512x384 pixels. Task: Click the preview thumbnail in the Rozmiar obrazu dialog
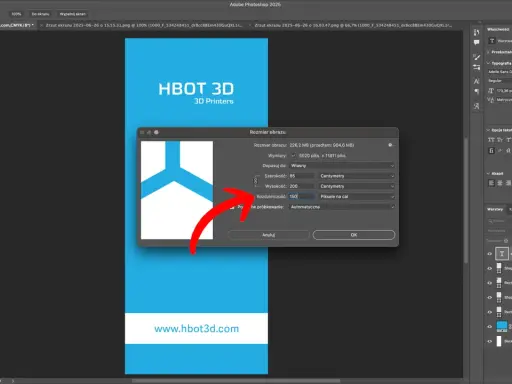tap(177, 190)
